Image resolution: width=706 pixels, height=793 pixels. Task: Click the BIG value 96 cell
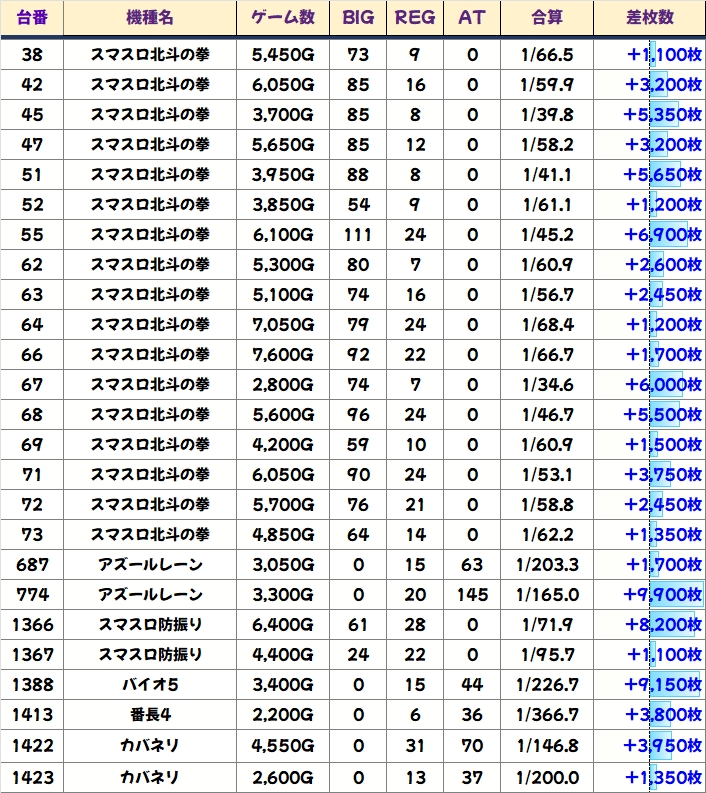[x=358, y=415]
